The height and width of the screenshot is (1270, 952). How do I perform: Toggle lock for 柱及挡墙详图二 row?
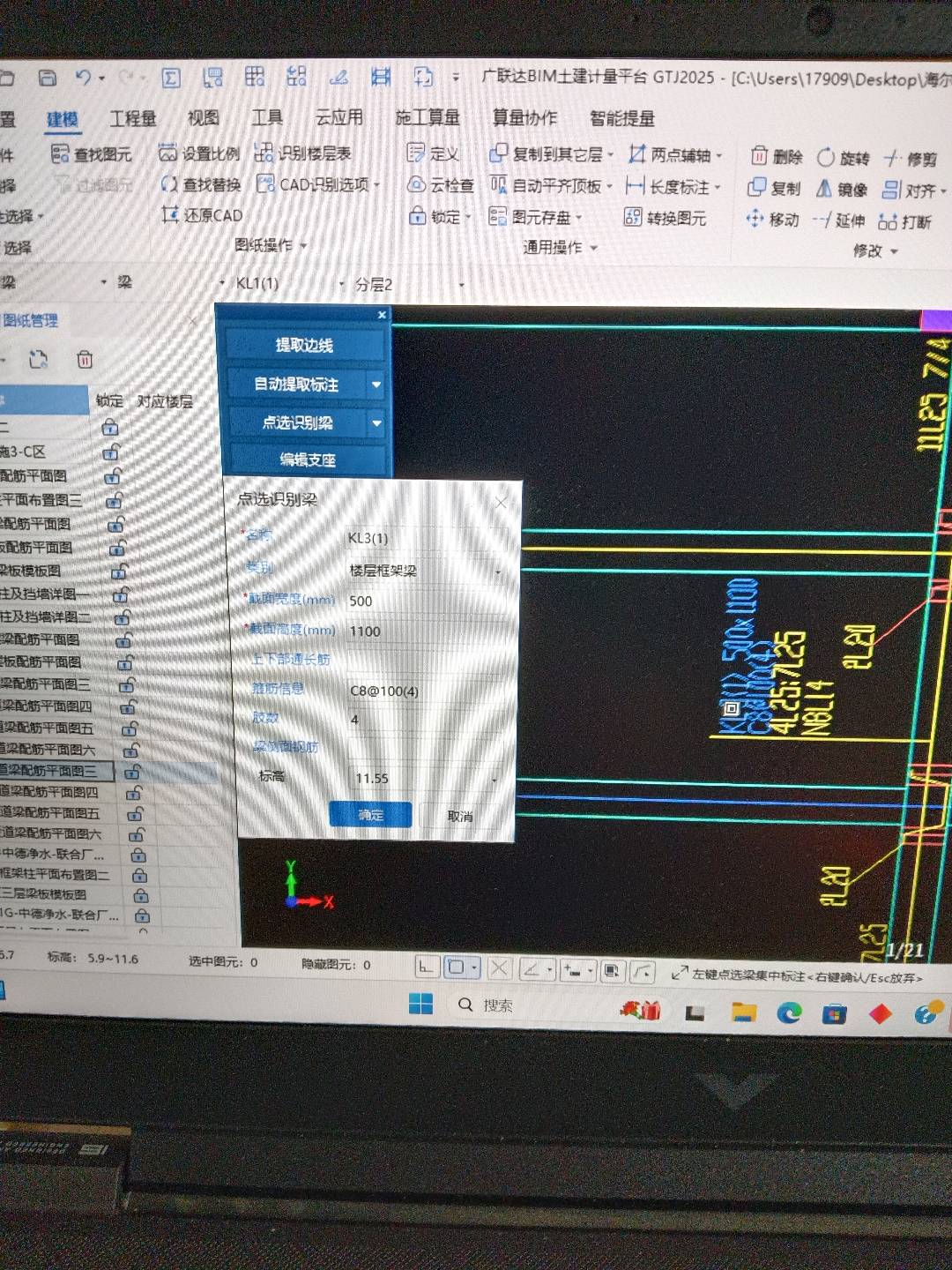point(123,616)
